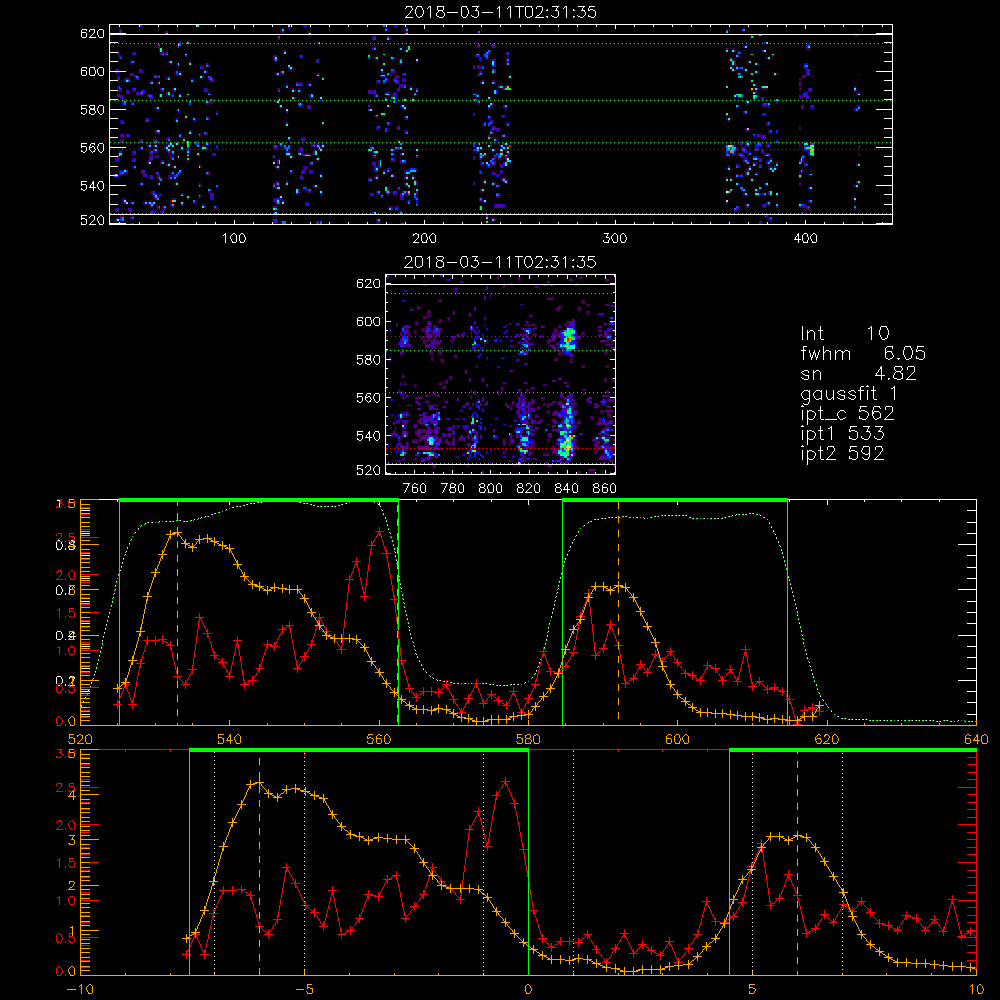This screenshot has height=1000, width=1000.
Task: Click the middle plot title 2018-03-11T02:31:35
Action: click(x=500, y=262)
